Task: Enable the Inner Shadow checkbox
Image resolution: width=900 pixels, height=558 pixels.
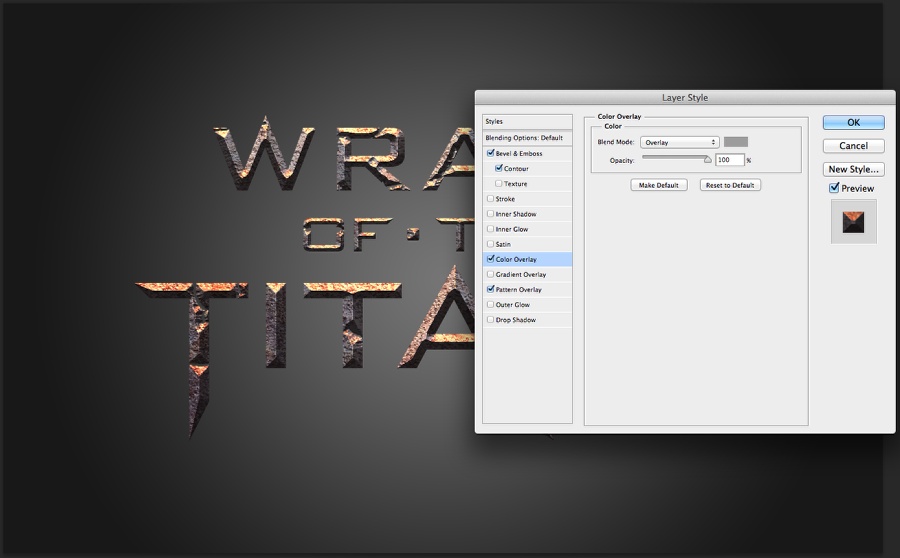Action: coord(490,214)
